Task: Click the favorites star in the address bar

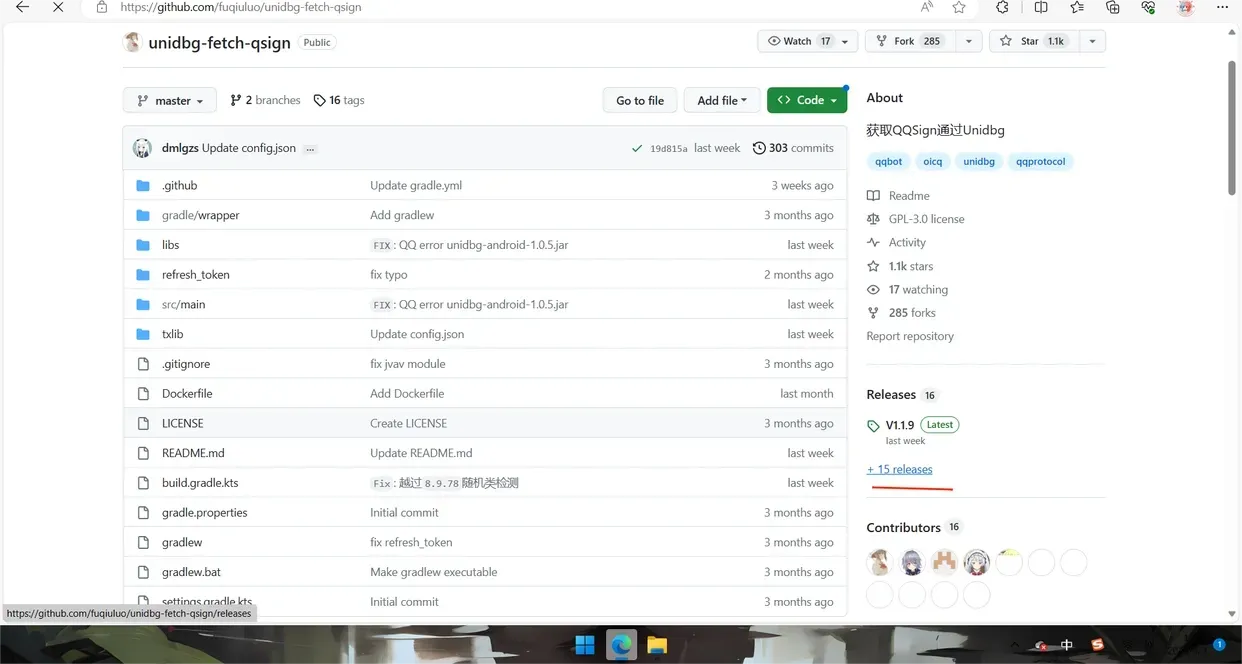Action: coord(959,7)
